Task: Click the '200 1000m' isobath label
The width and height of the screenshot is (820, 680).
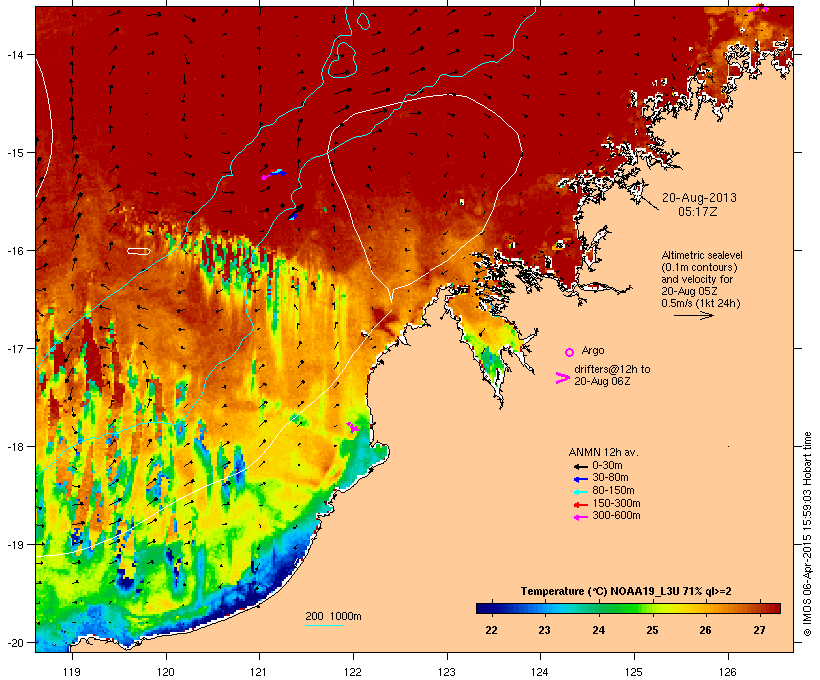Action: pos(333,616)
